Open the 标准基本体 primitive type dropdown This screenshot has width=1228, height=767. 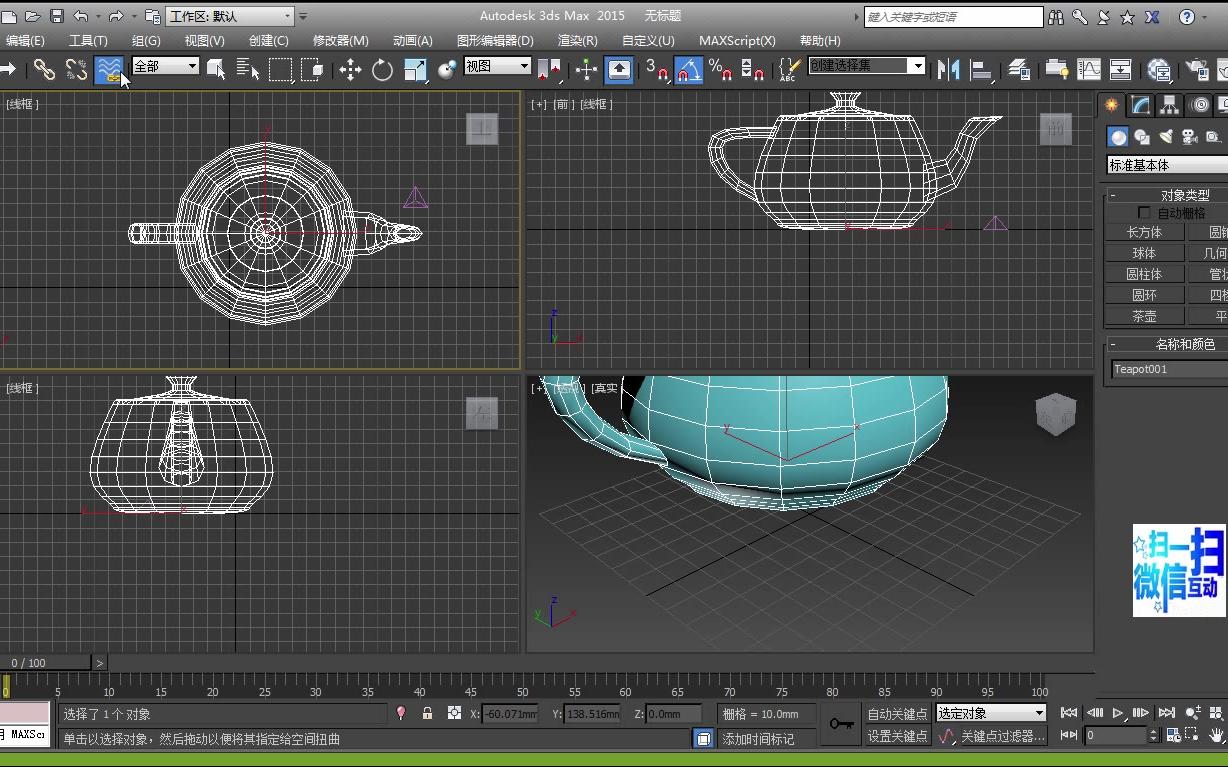click(x=1167, y=165)
